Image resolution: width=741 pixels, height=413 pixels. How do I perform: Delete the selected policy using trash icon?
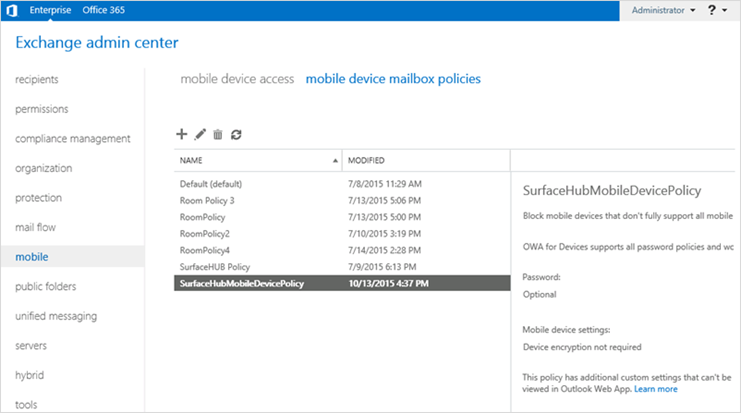(217, 134)
